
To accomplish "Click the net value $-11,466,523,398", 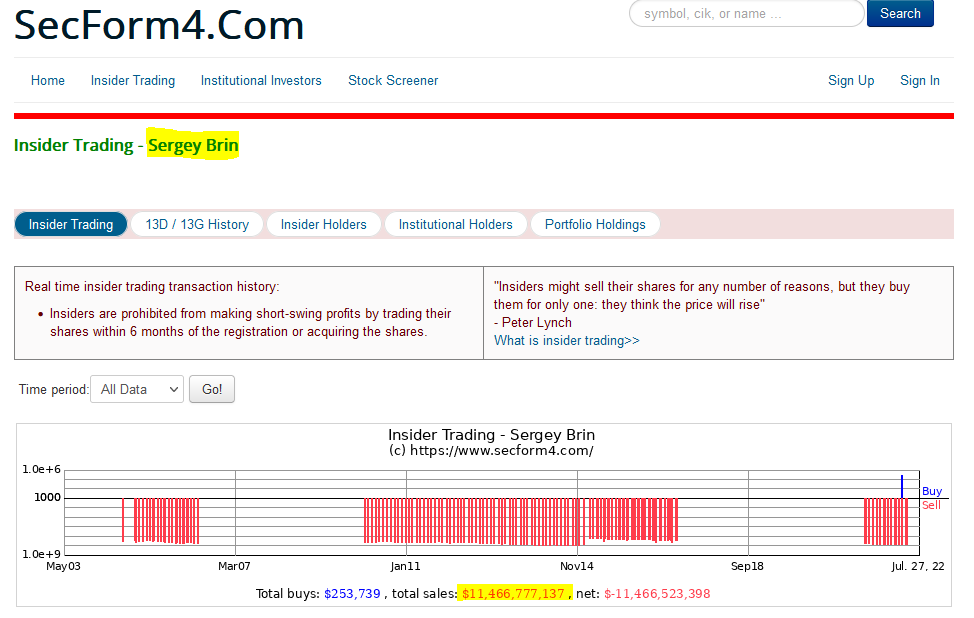I will click(x=657, y=594).
